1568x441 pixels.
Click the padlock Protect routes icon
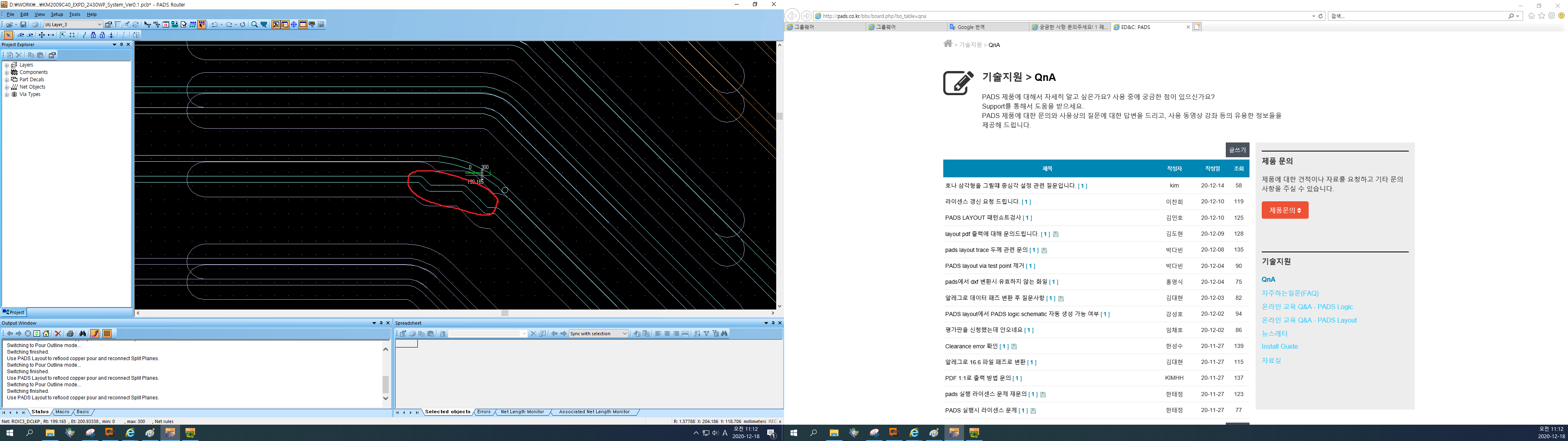94,35
